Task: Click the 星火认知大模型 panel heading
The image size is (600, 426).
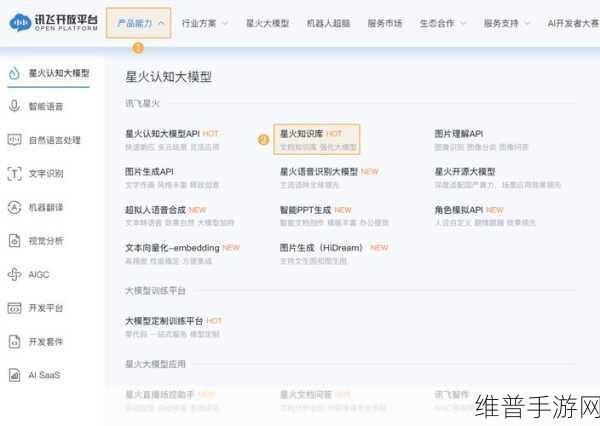Action: point(168,77)
